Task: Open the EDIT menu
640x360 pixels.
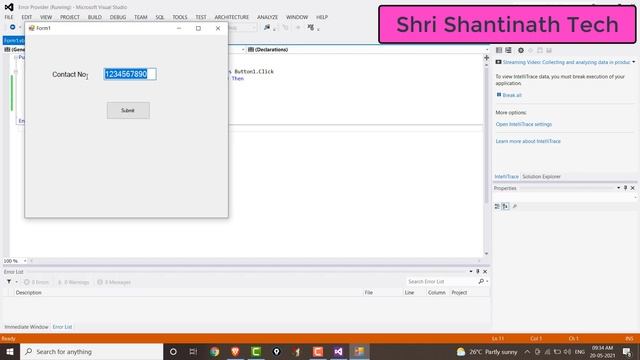Action: [x=27, y=17]
